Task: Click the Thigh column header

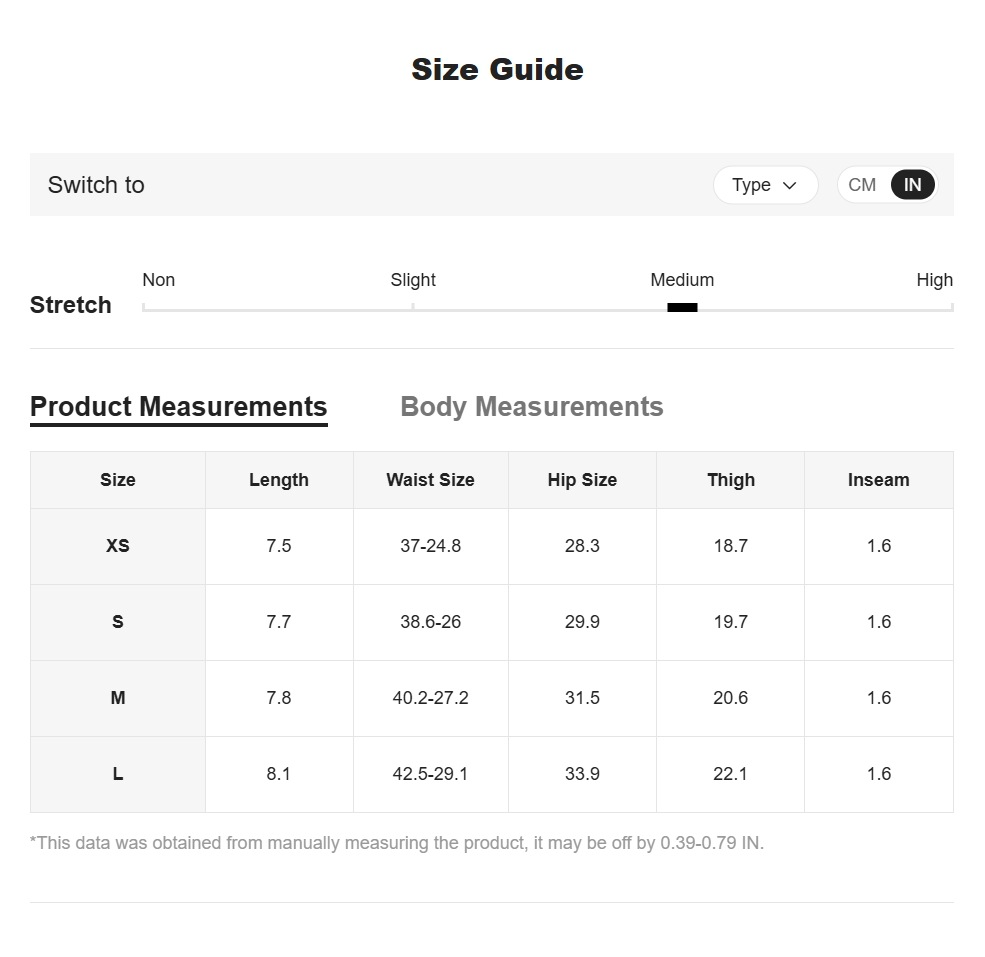Action: tap(730, 480)
